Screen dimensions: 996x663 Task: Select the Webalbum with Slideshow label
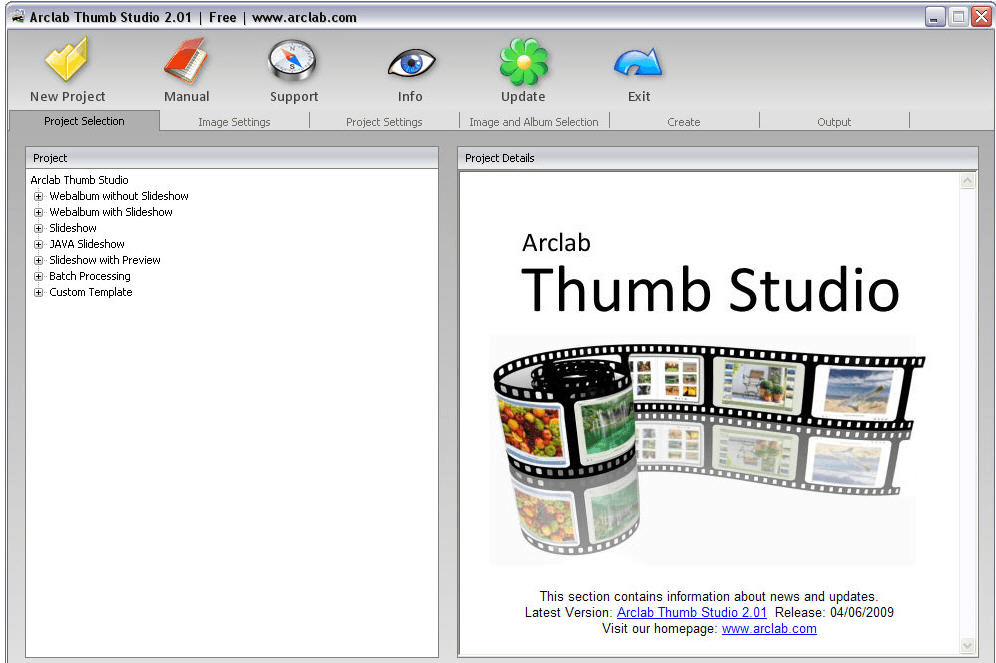111,212
